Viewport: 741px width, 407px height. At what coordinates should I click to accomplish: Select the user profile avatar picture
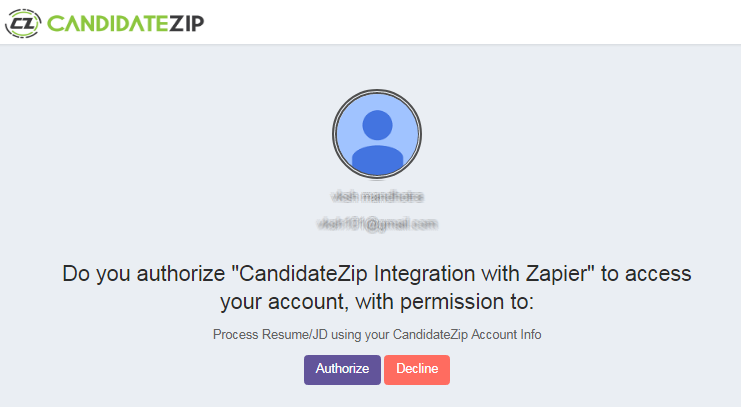click(x=377, y=134)
